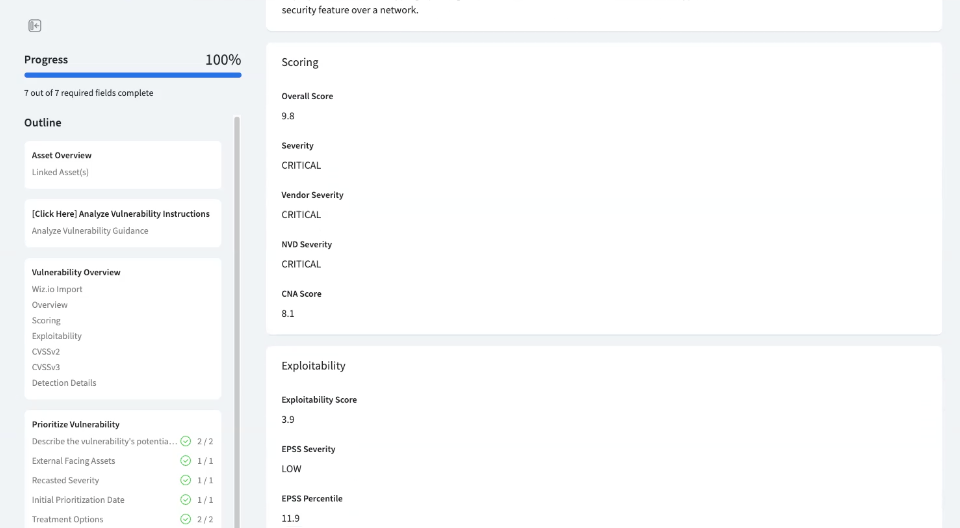Open Asset Overview section in outline

tap(61, 156)
